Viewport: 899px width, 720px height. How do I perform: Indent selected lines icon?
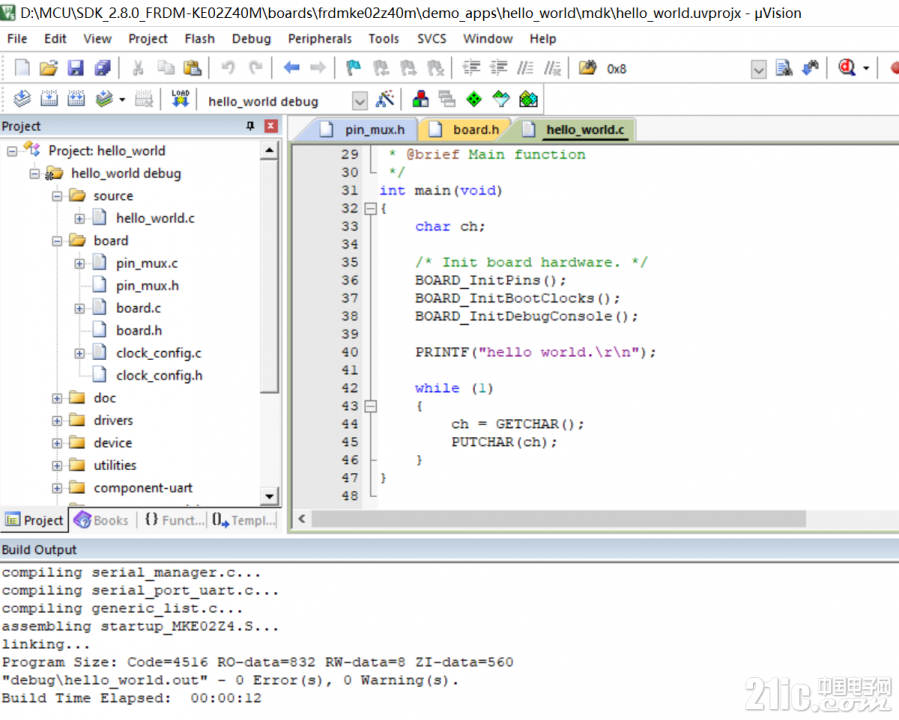(x=471, y=68)
